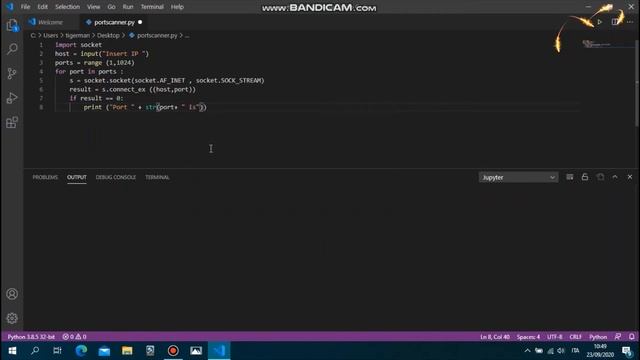Click the unsaved dot on portscanner.py tab

pos(140,22)
